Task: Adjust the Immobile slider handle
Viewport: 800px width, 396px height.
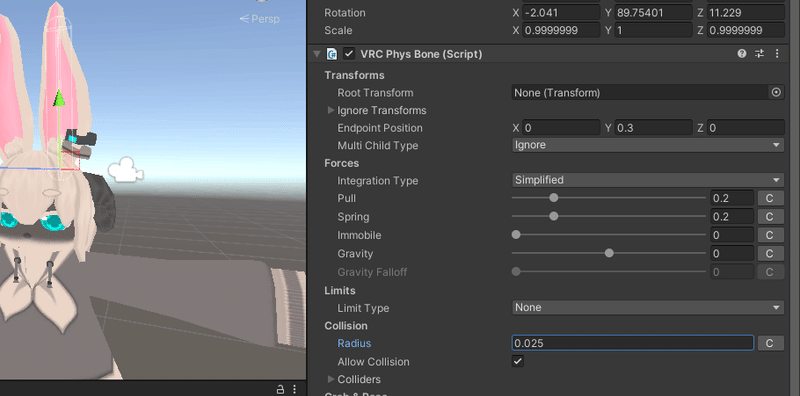Action: (x=516, y=235)
